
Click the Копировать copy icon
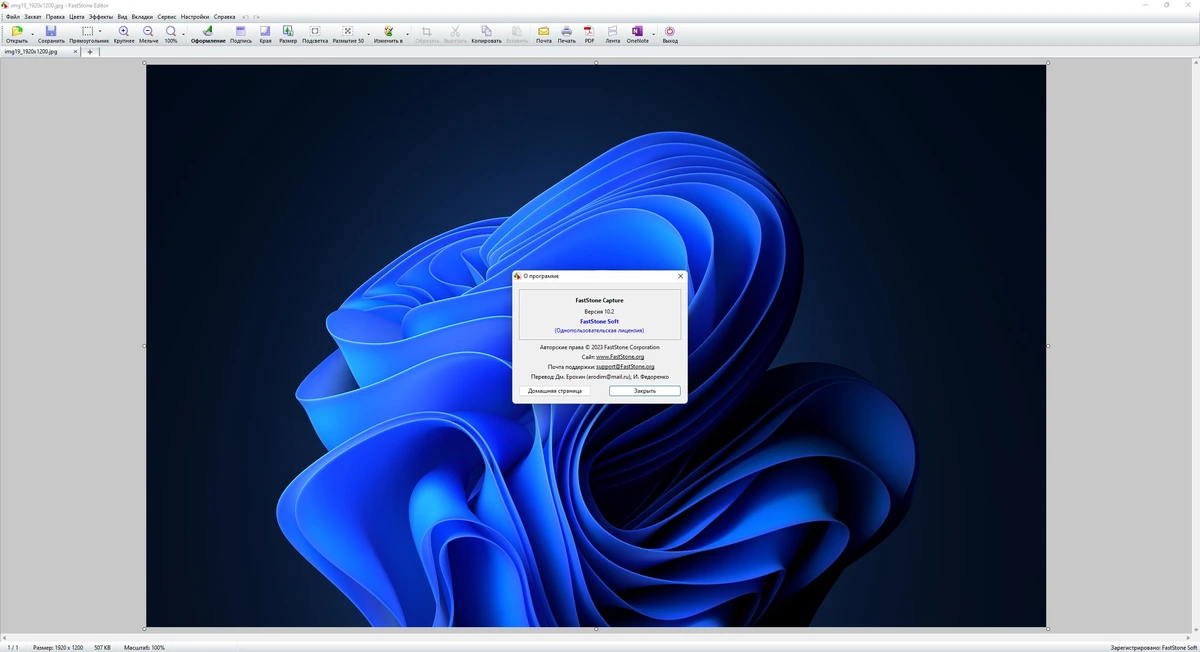coord(486,34)
